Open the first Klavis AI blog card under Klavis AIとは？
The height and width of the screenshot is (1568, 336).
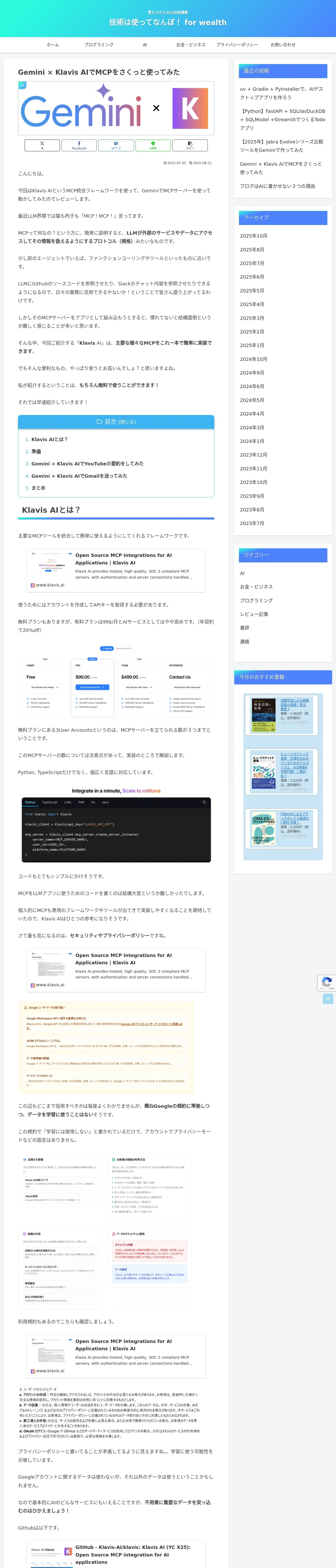(116, 570)
